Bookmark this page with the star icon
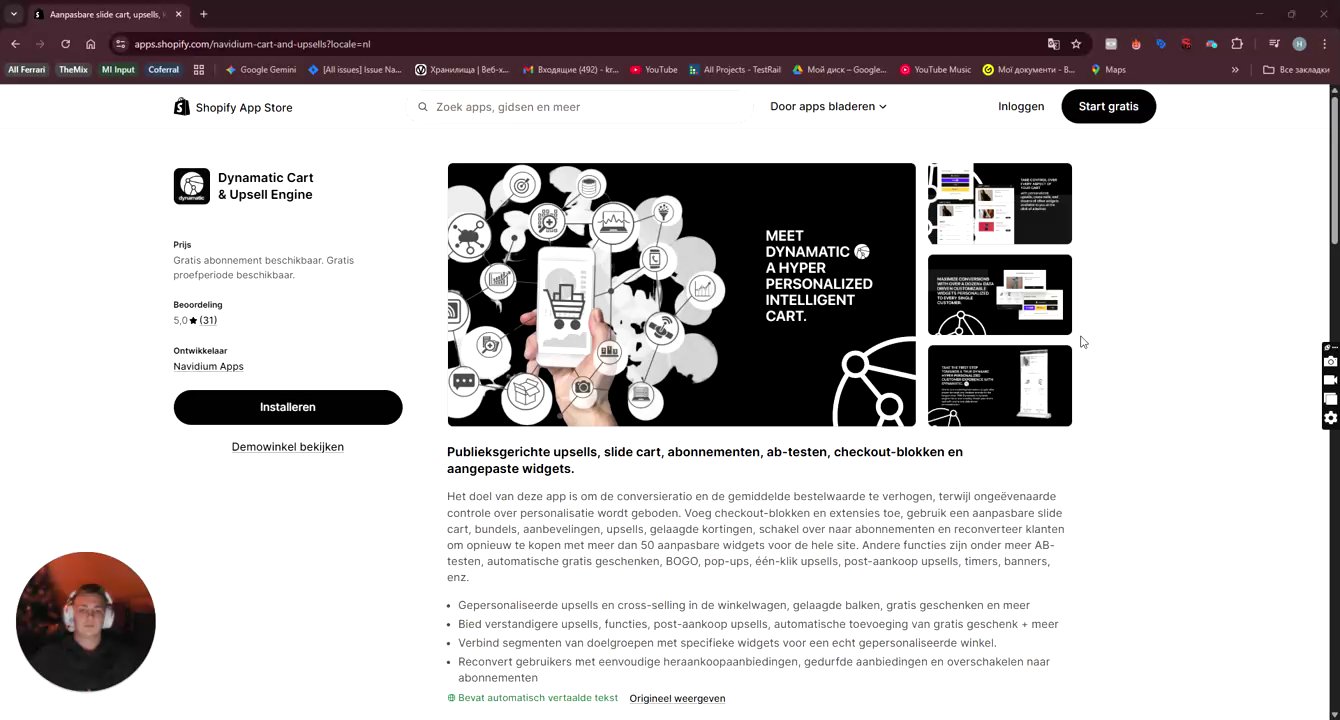1340x720 pixels. click(x=1076, y=44)
